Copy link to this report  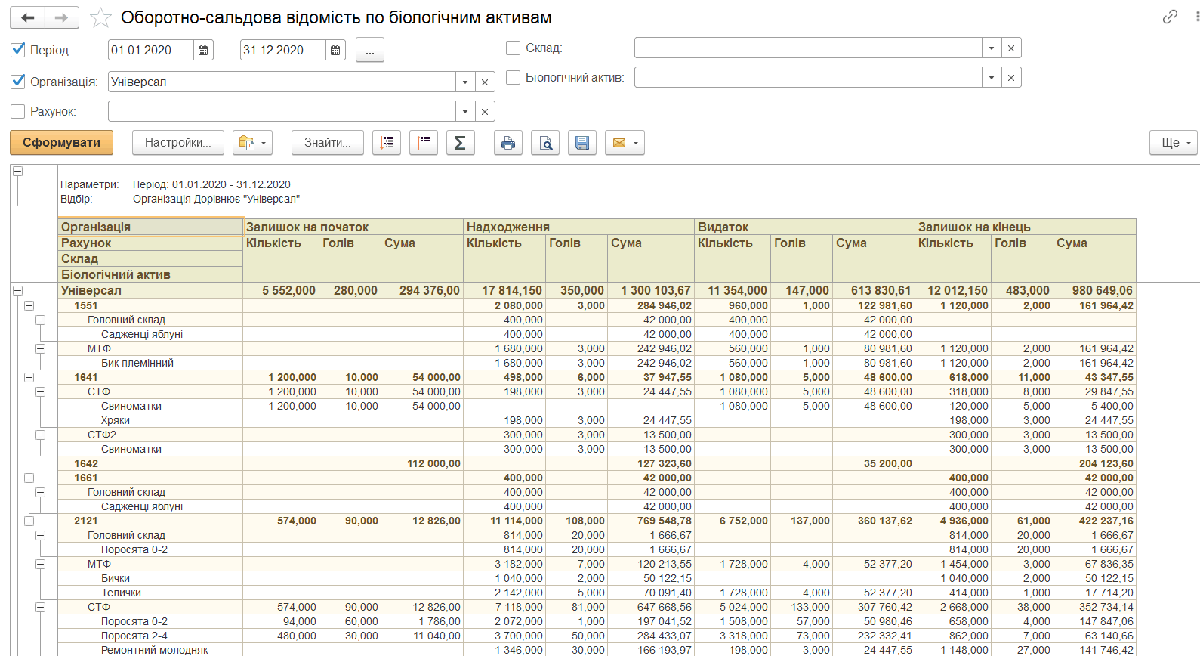pyautogui.click(x=1170, y=18)
